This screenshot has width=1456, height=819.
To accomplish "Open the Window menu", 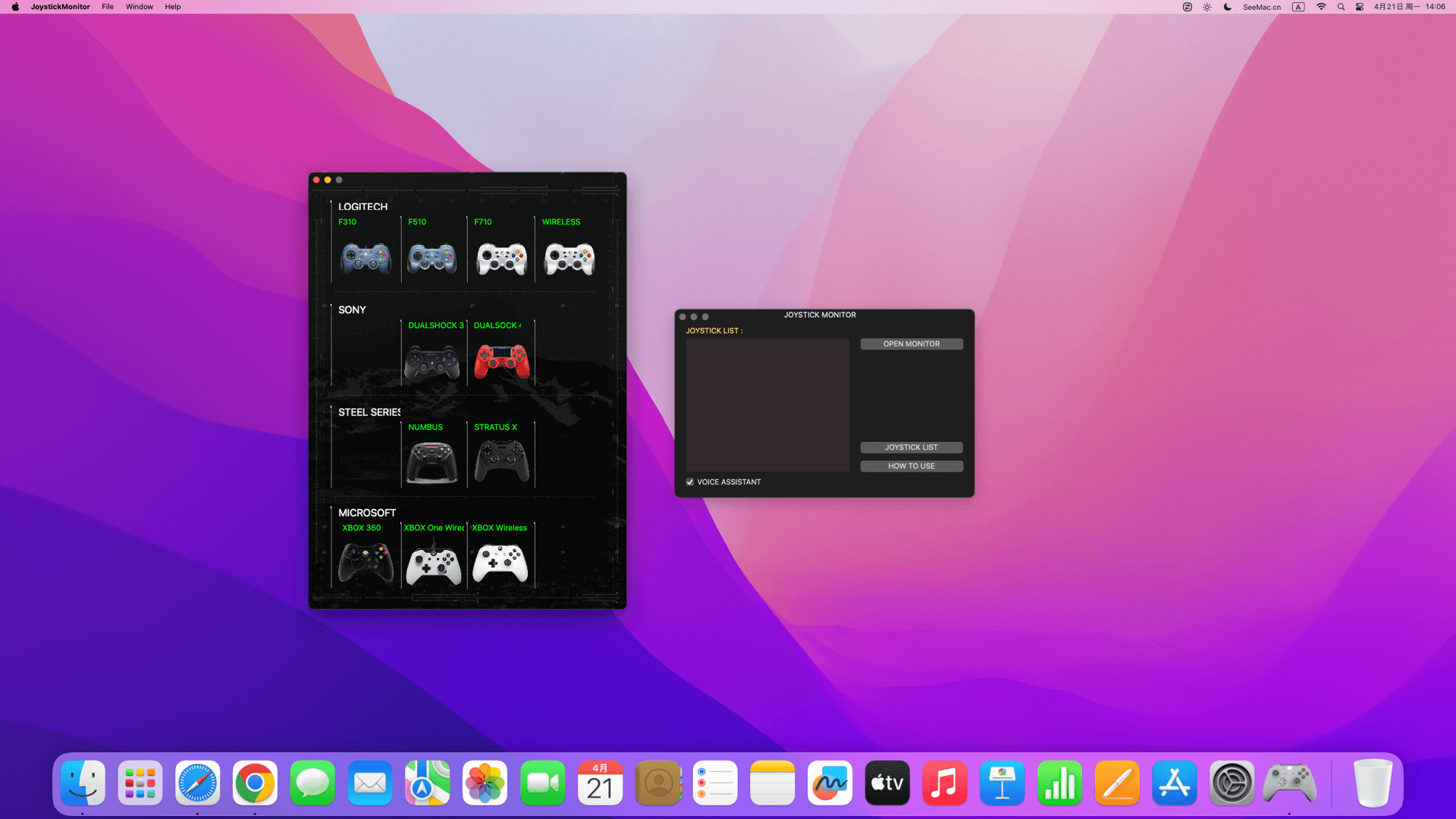I will (x=140, y=7).
